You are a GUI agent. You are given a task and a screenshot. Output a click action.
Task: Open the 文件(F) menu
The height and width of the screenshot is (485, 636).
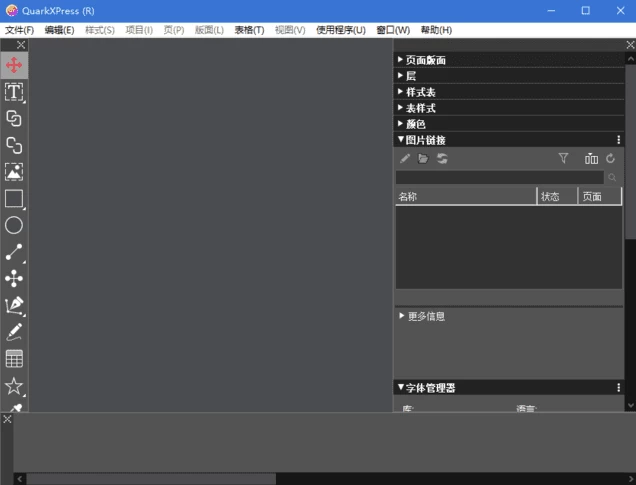[19, 30]
